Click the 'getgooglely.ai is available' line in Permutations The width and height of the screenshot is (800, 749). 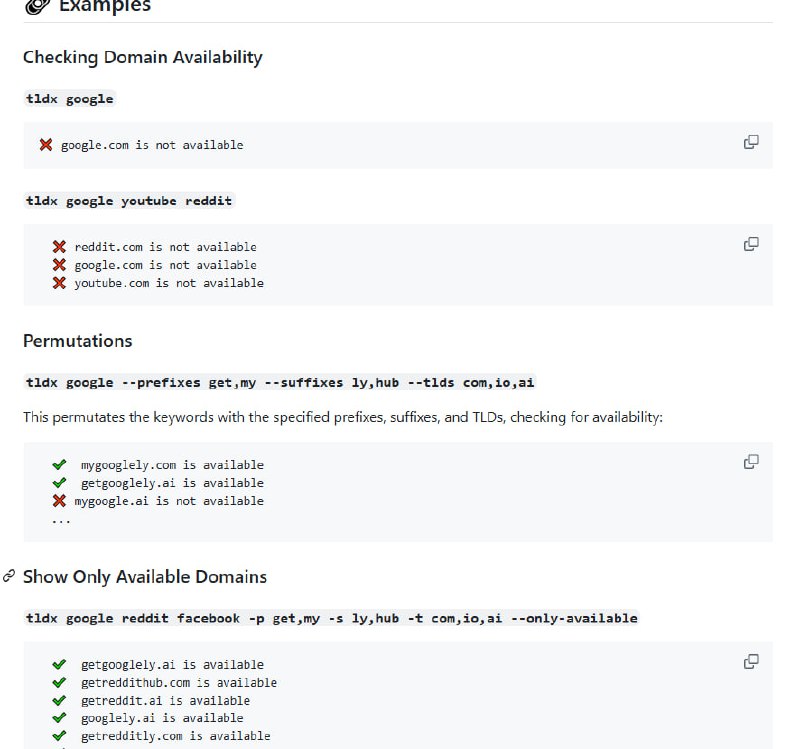[x=172, y=483]
